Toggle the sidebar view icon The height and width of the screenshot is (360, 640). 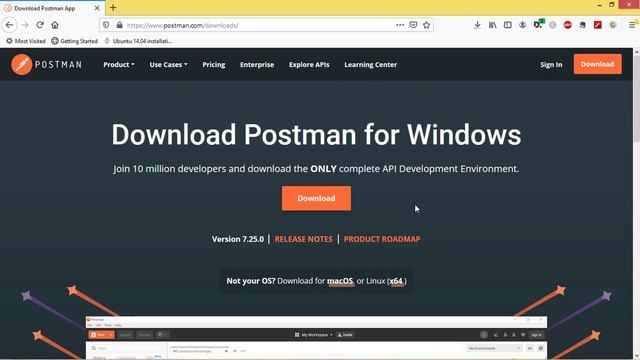(507, 25)
